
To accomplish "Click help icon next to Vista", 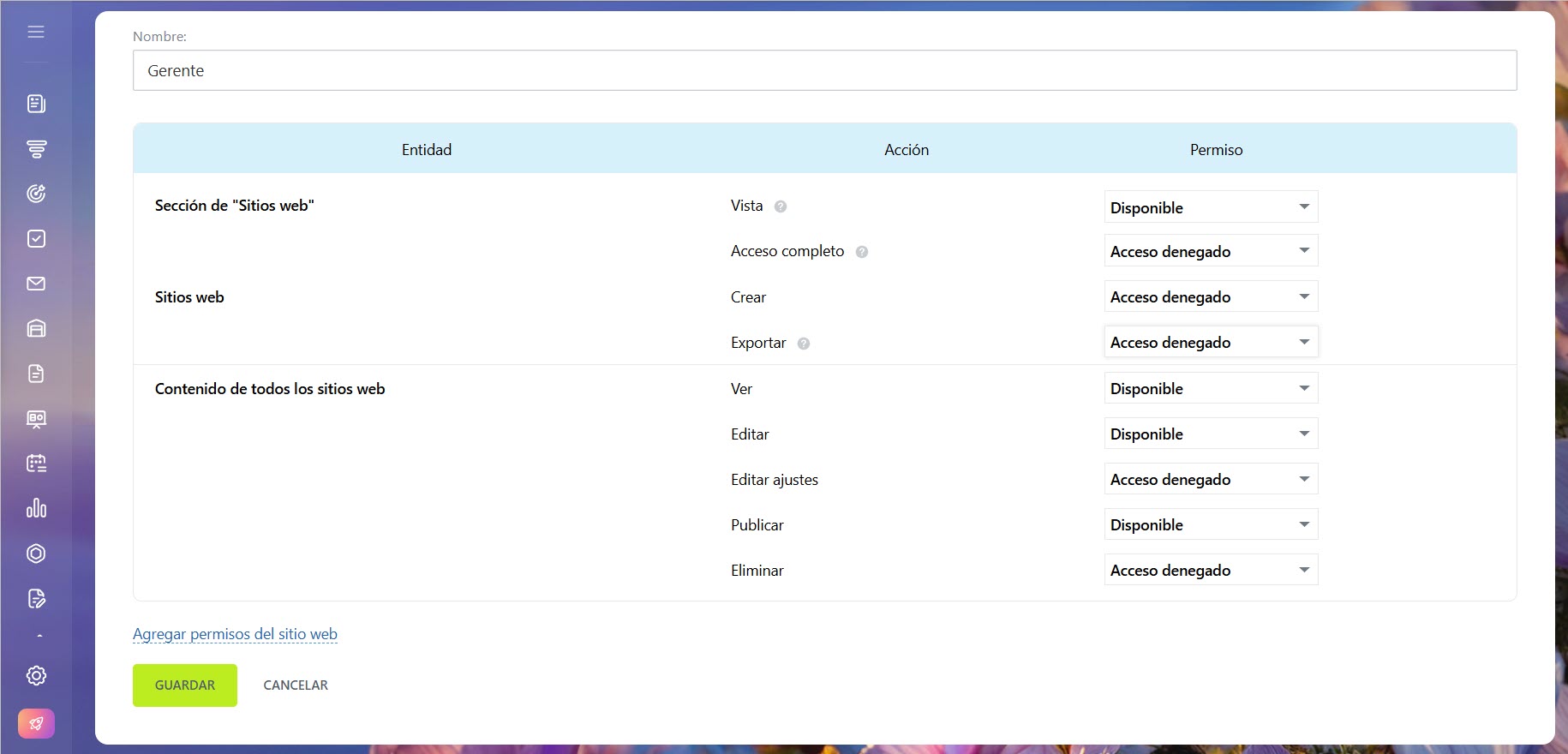I will 781,206.
